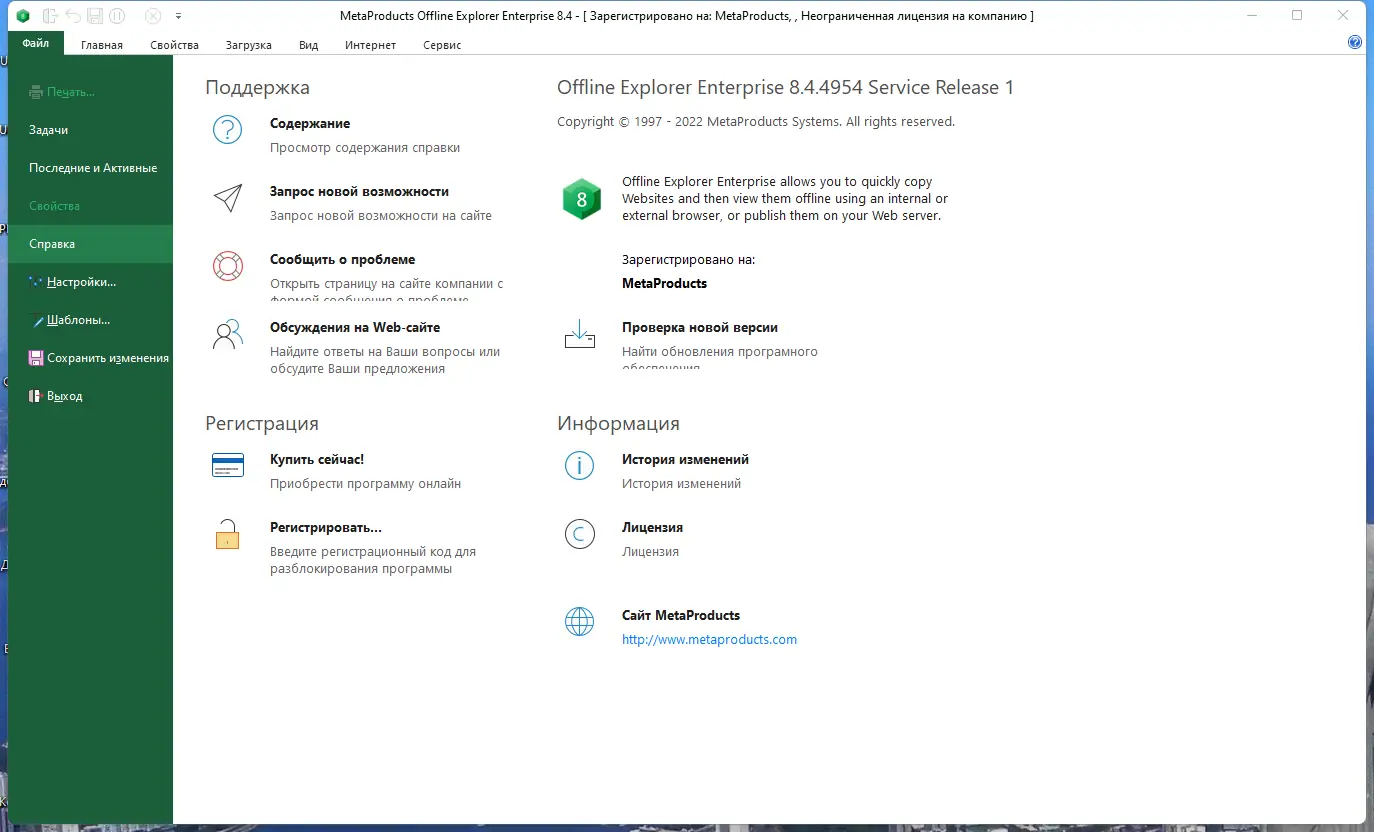Switch to the Свойства ribbon tab
This screenshot has height=832, width=1374.
pyautogui.click(x=175, y=45)
